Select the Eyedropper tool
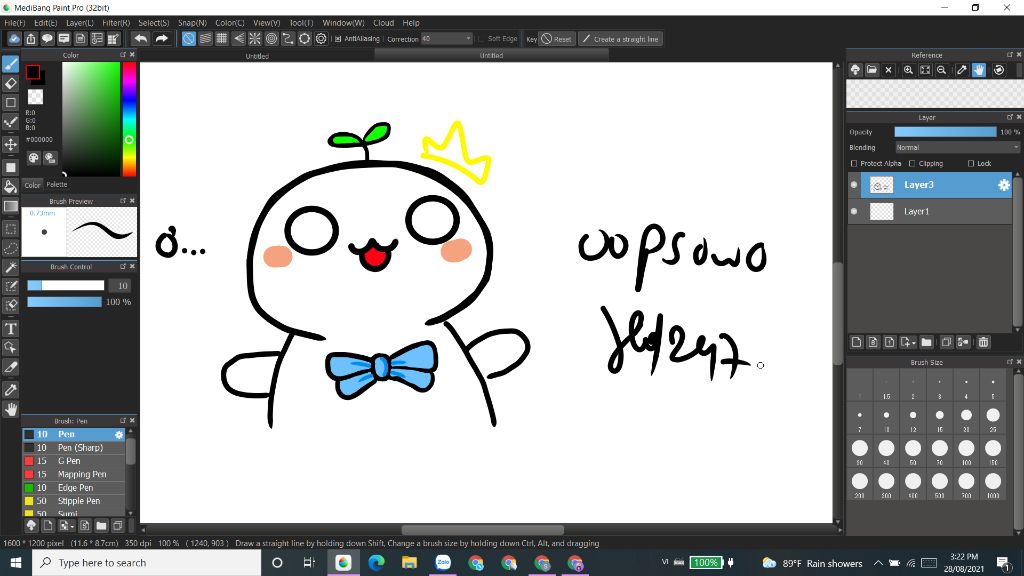 tap(10, 390)
